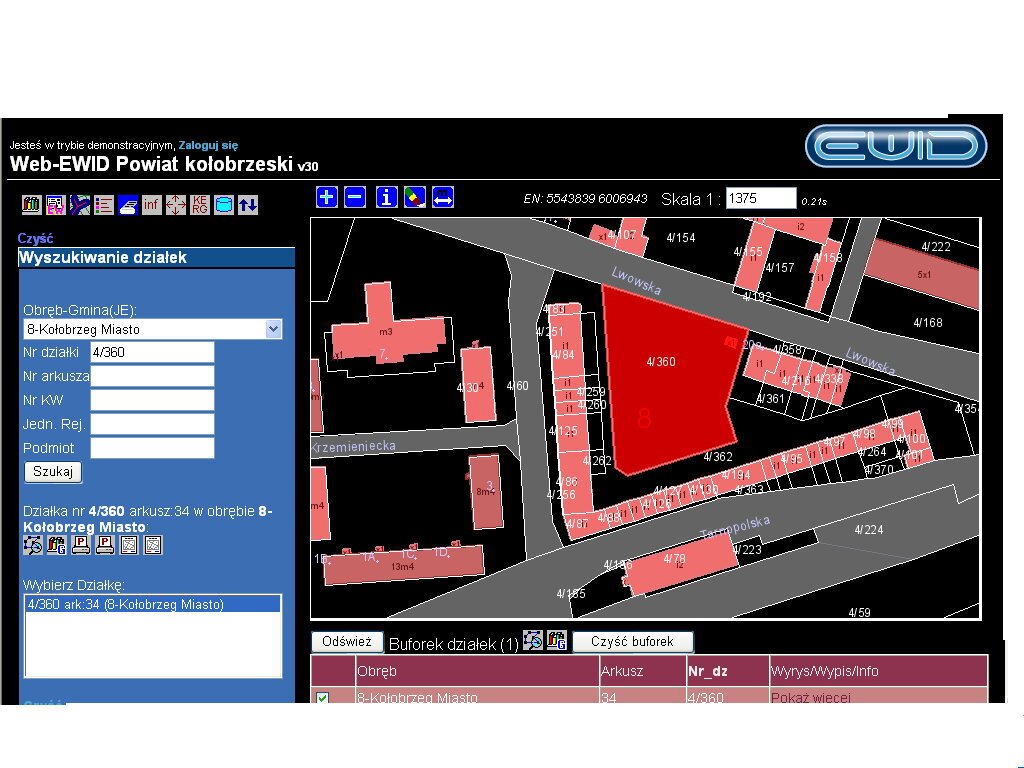The width and height of the screenshot is (1024, 768).
Task: Click the scanner icon with blue background
Action: pos(128,205)
